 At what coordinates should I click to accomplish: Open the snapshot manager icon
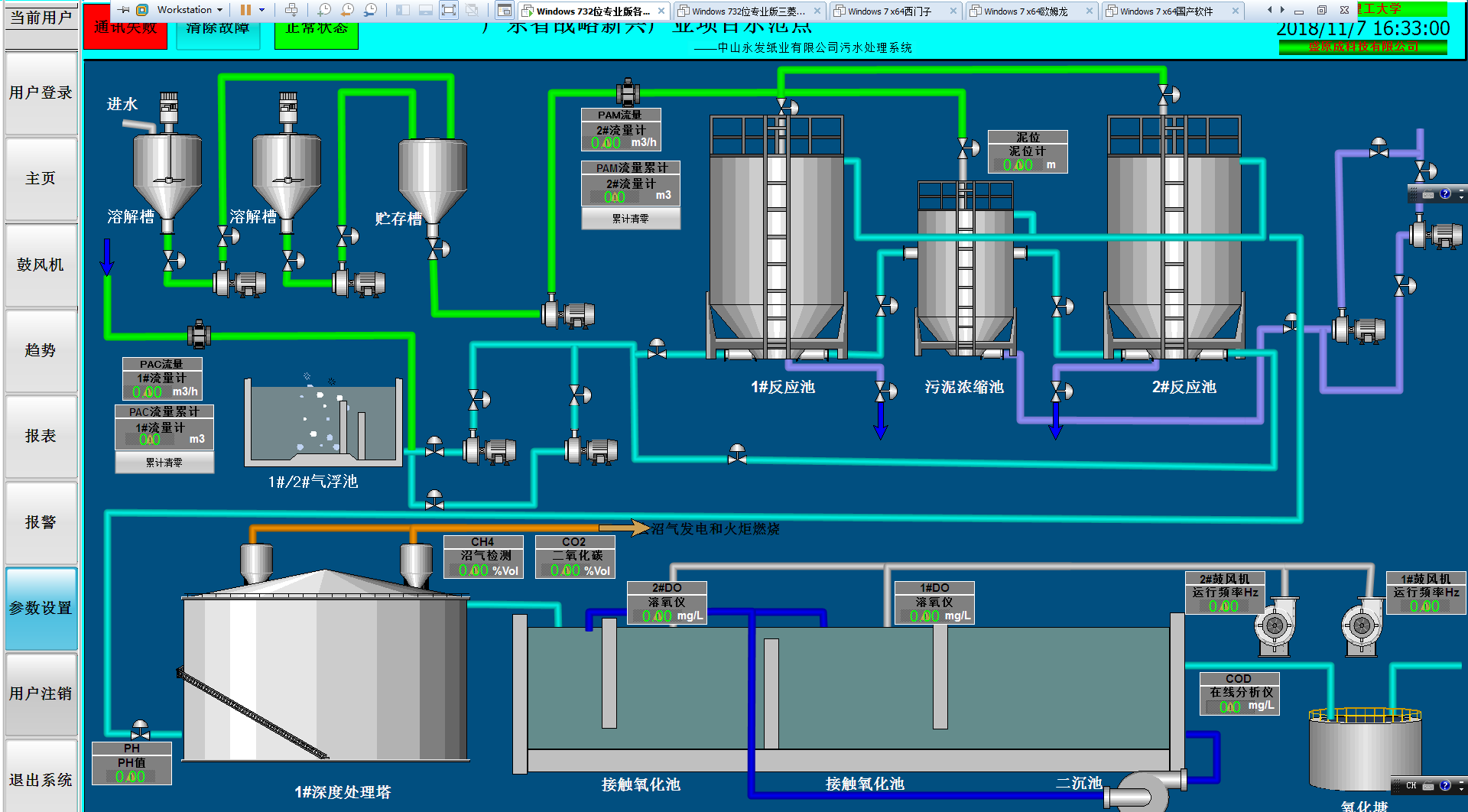tap(370, 10)
